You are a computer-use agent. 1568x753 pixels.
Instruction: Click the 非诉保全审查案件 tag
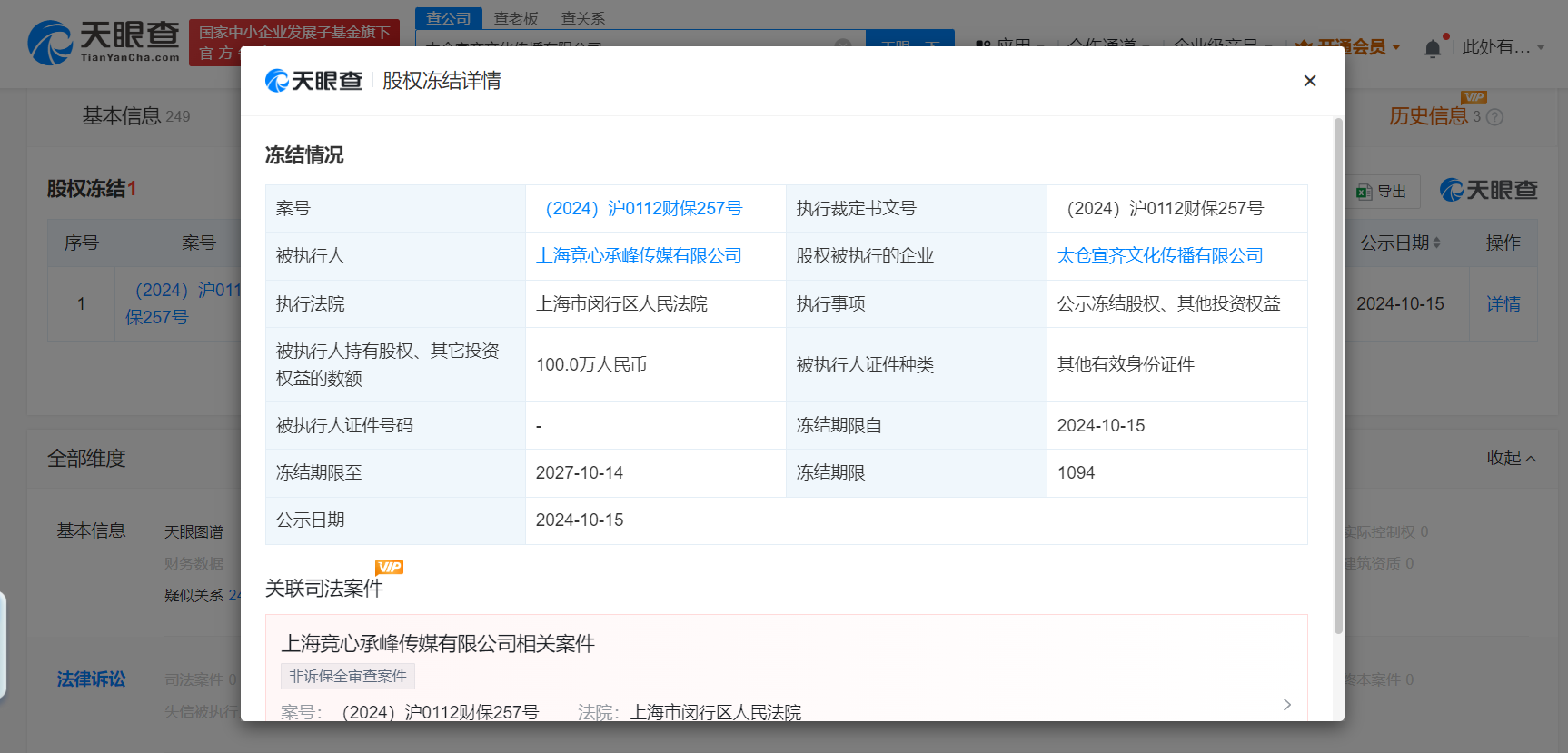pyautogui.click(x=348, y=677)
